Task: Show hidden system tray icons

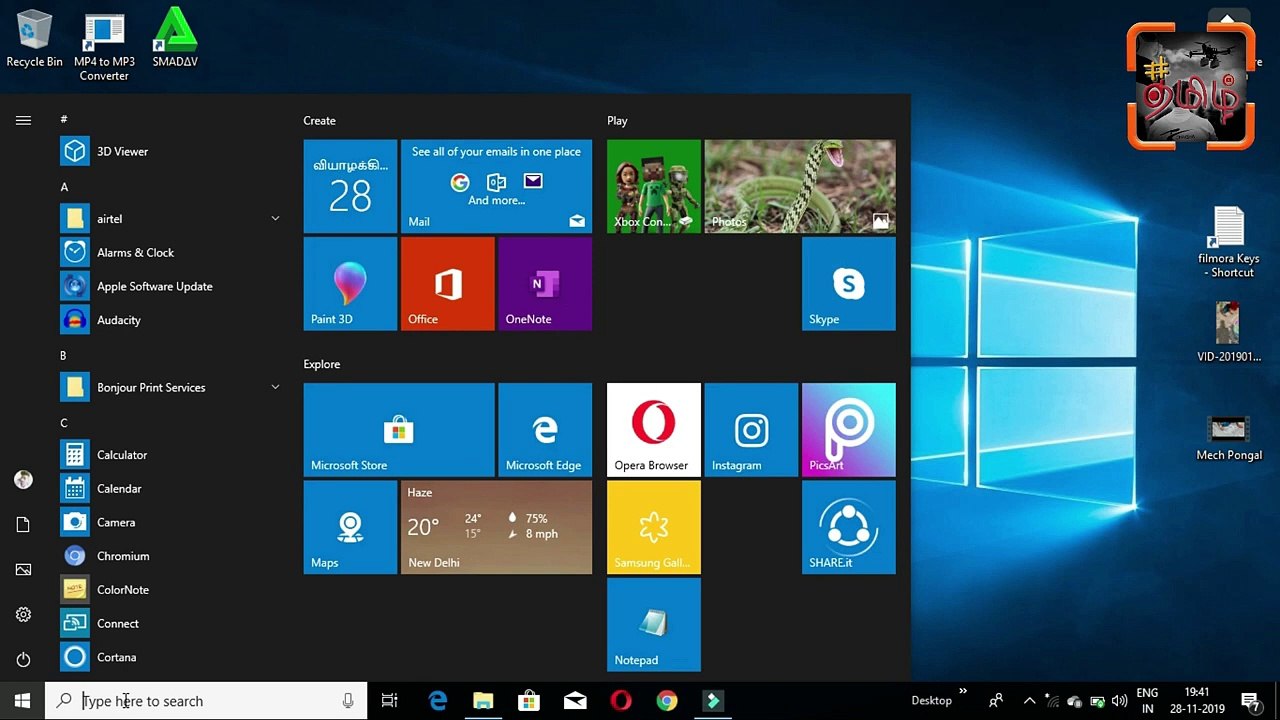Action: 1029,701
